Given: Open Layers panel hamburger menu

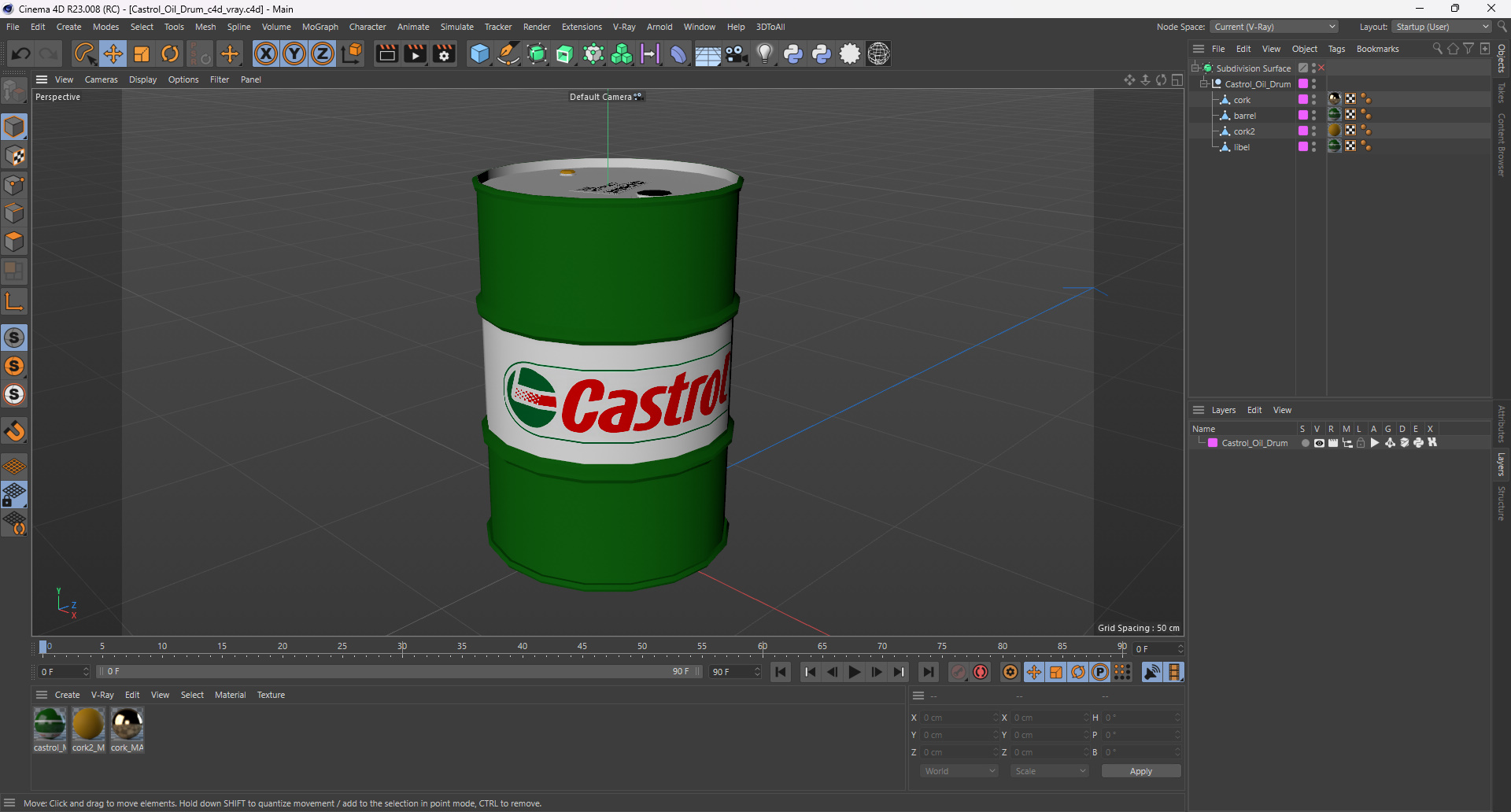Looking at the screenshot, I should [x=1199, y=410].
